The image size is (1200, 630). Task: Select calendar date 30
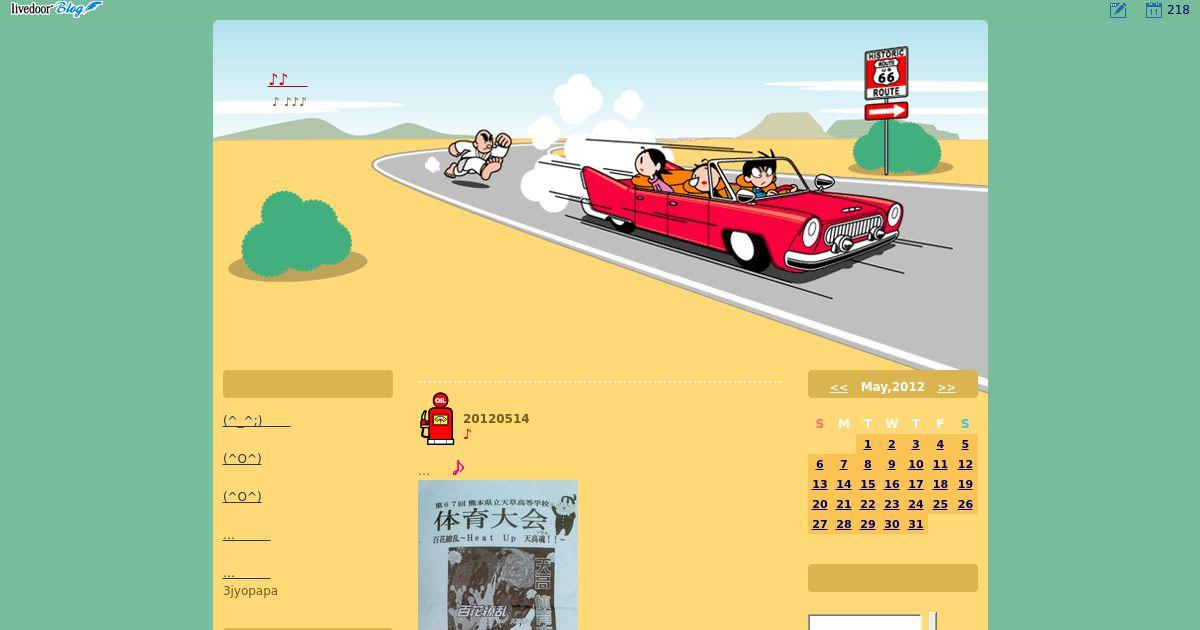tap(891, 524)
